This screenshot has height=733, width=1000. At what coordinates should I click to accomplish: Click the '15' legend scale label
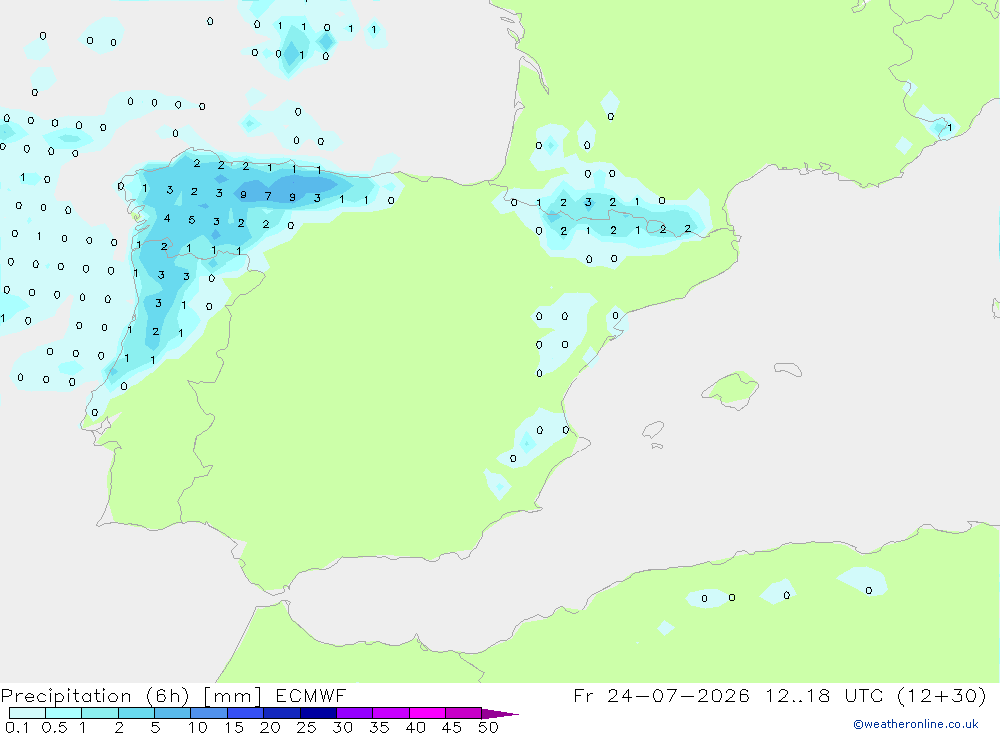coord(234,727)
